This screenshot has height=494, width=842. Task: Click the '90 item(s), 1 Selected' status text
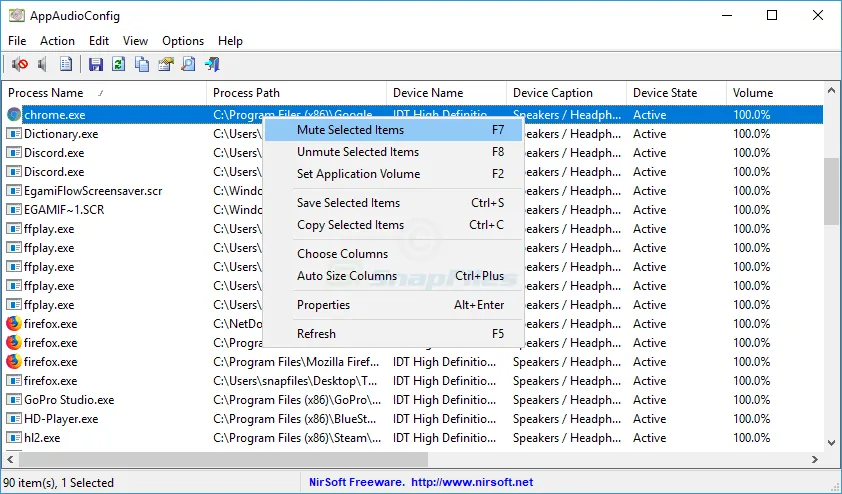pos(59,483)
